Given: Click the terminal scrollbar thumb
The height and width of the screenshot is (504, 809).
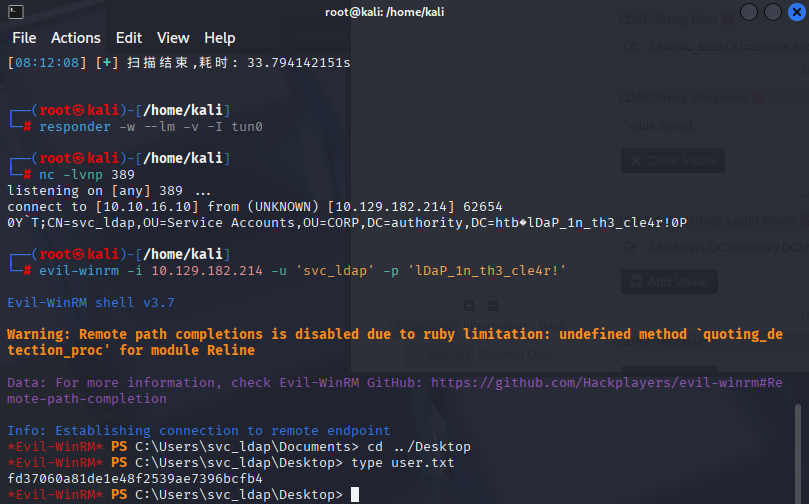Looking at the screenshot, I should [x=798, y=453].
